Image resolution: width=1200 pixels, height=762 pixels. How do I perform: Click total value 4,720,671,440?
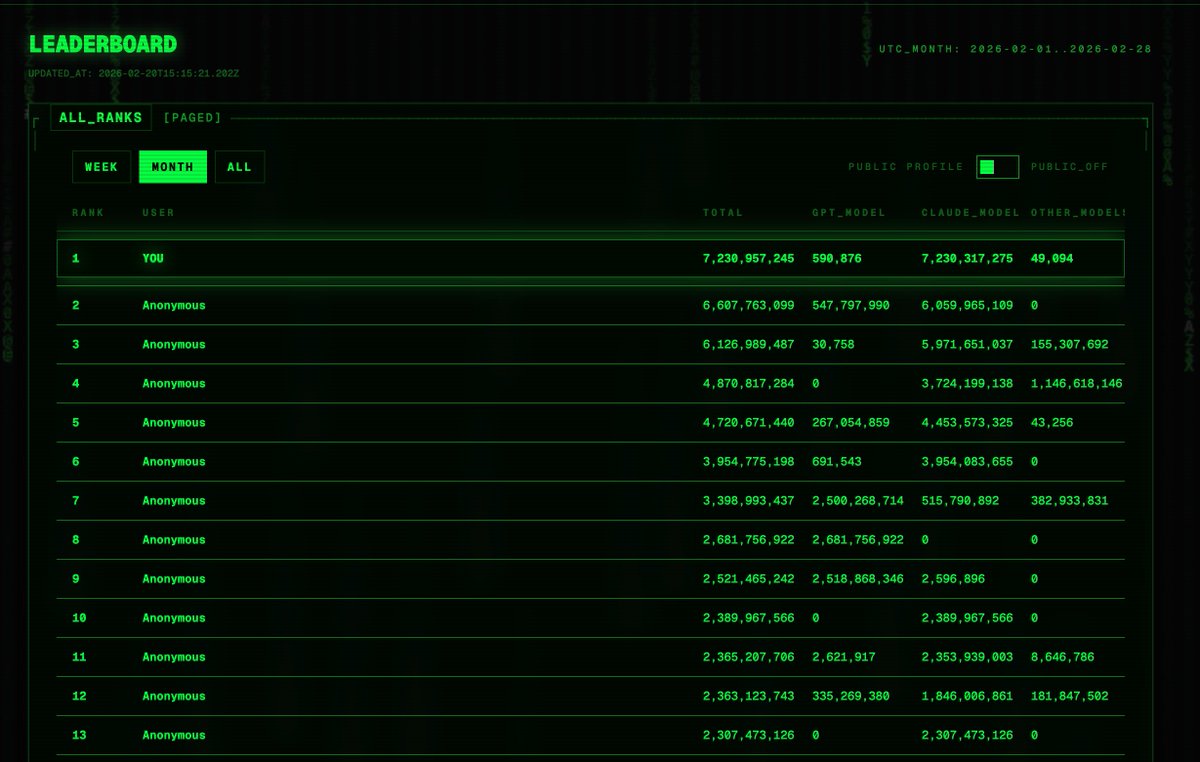pyautogui.click(x=749, y=422)
